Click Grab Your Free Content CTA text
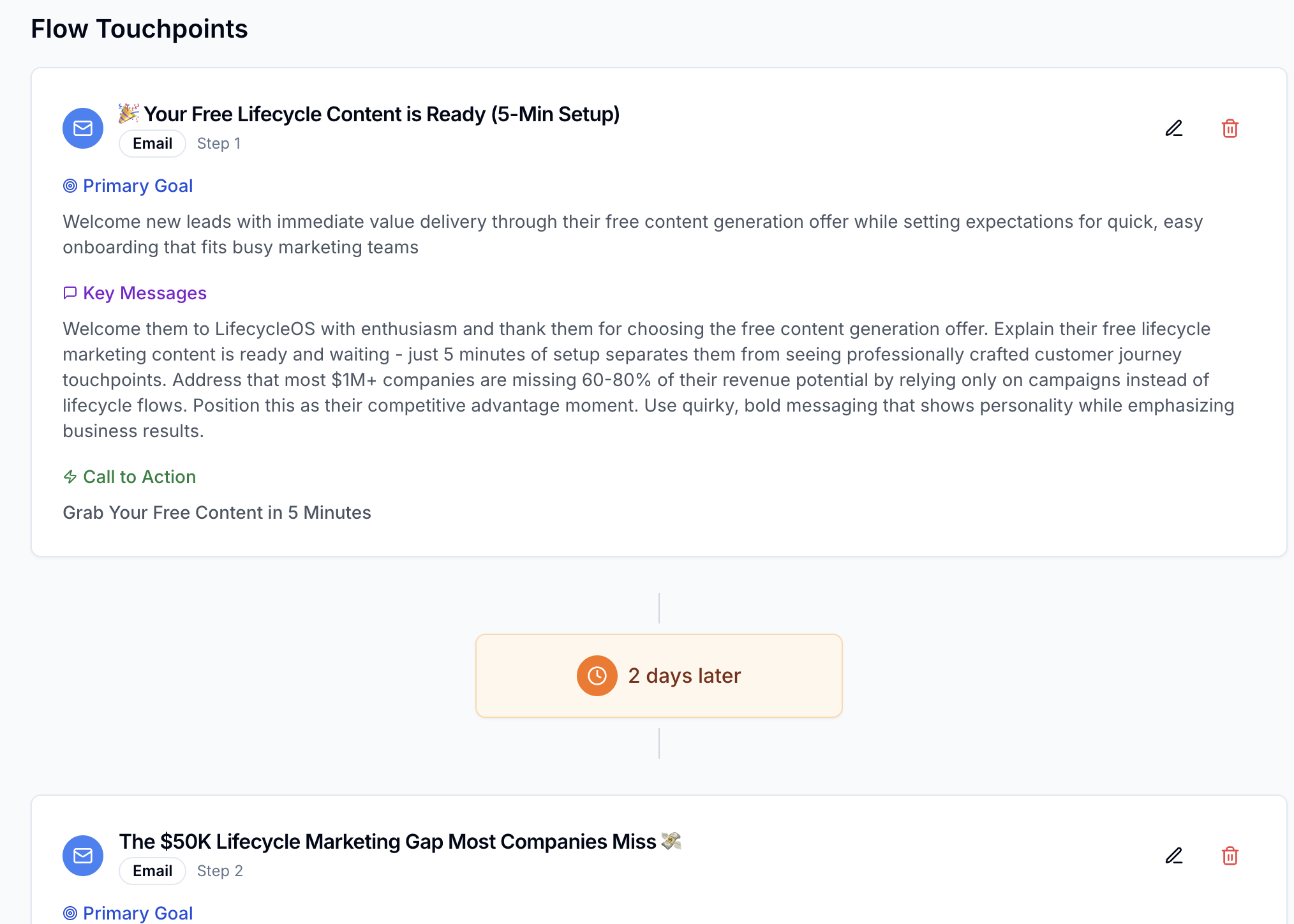 pos(217,512)
